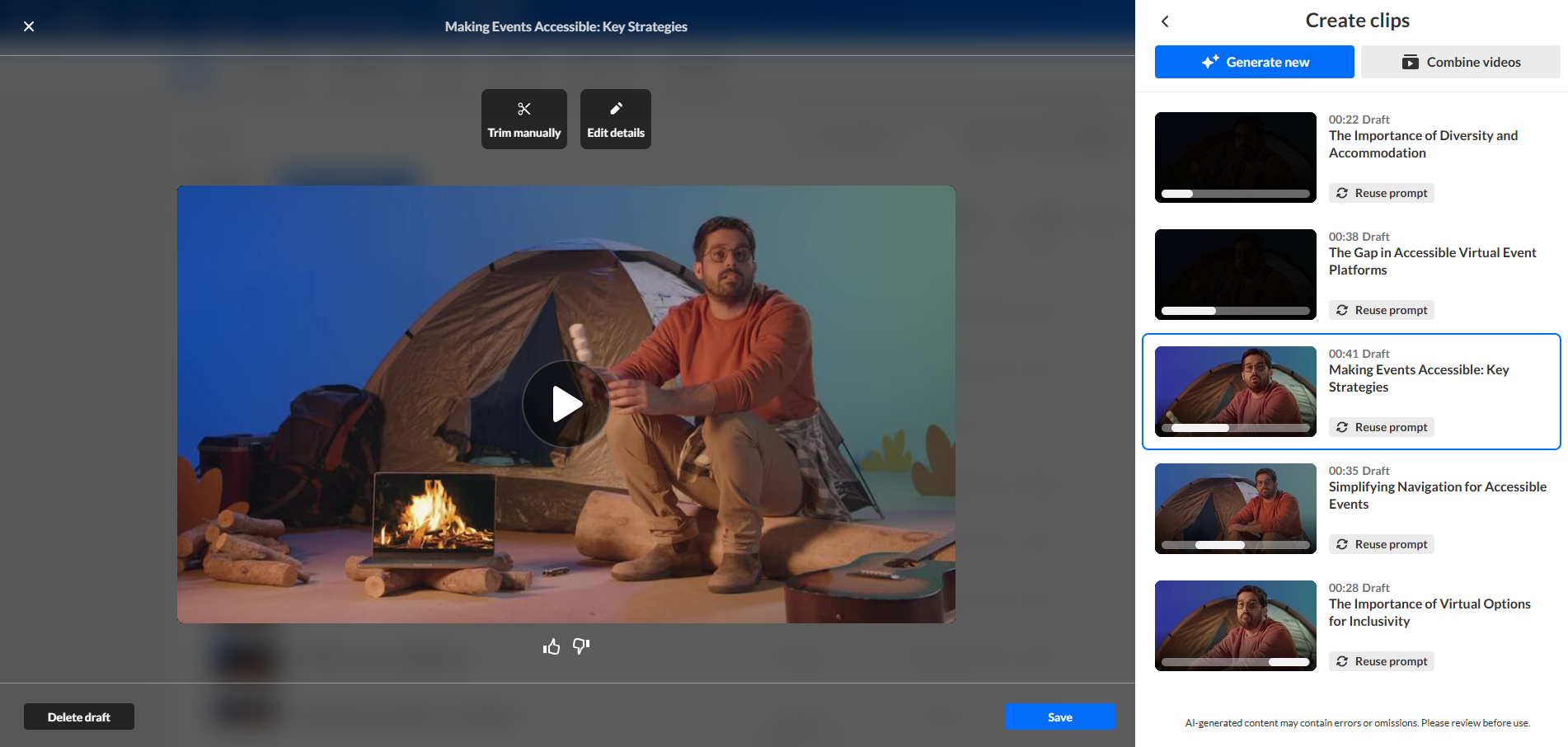Open the Diversity and Accommodation clip thumbnail
Image resolution: width=1568 pixels, height=747 pixels.
pos(1235,157)
